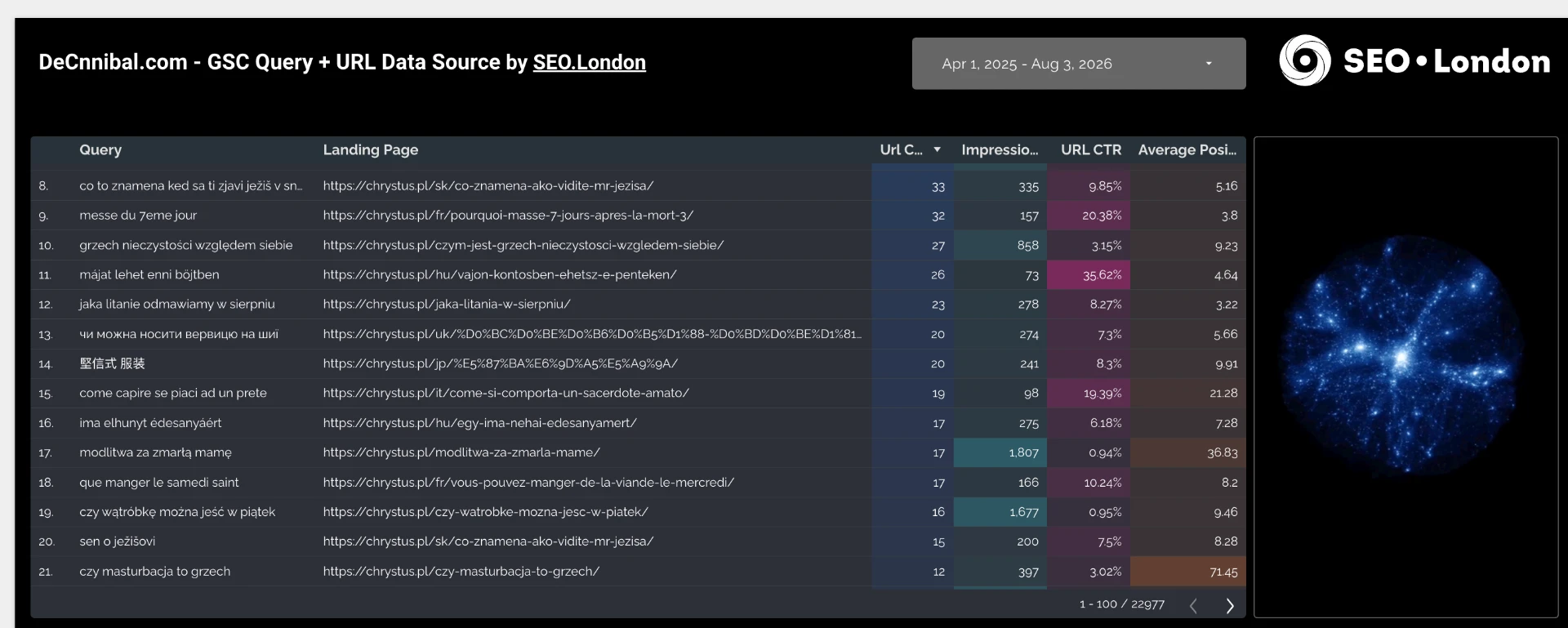Select query '堅信式 服装'
This screenshot has height=628, width=1568.
coord(112,363)
